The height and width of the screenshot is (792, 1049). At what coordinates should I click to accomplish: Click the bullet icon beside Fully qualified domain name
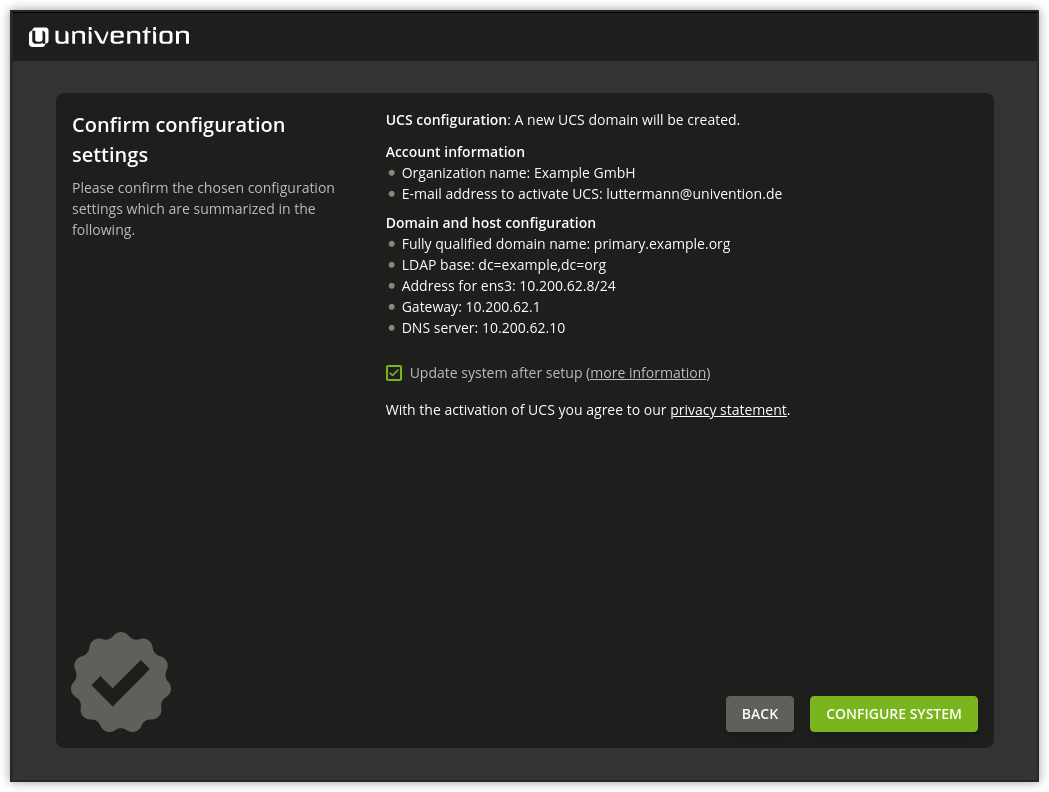click(x=392, y=244)
